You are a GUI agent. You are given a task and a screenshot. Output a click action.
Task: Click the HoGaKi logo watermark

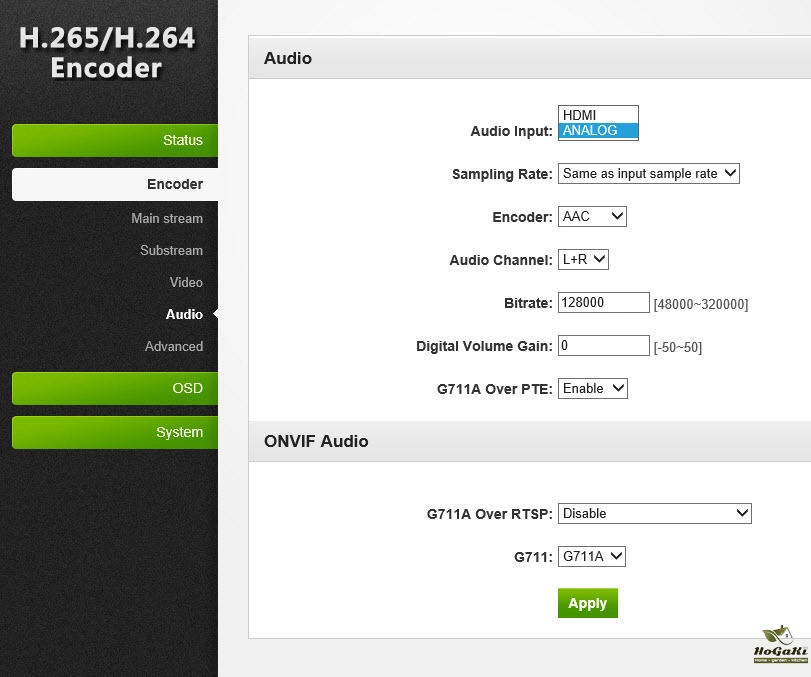pos(777,646)
